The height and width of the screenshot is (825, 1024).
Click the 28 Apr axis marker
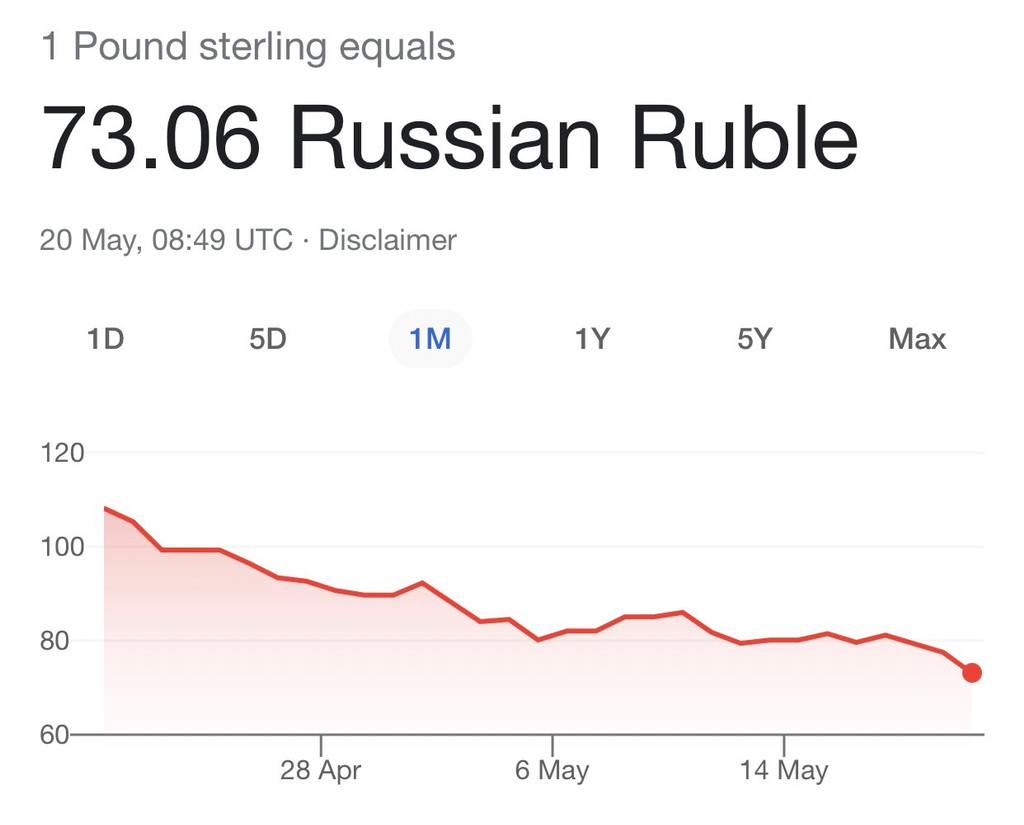321,770
